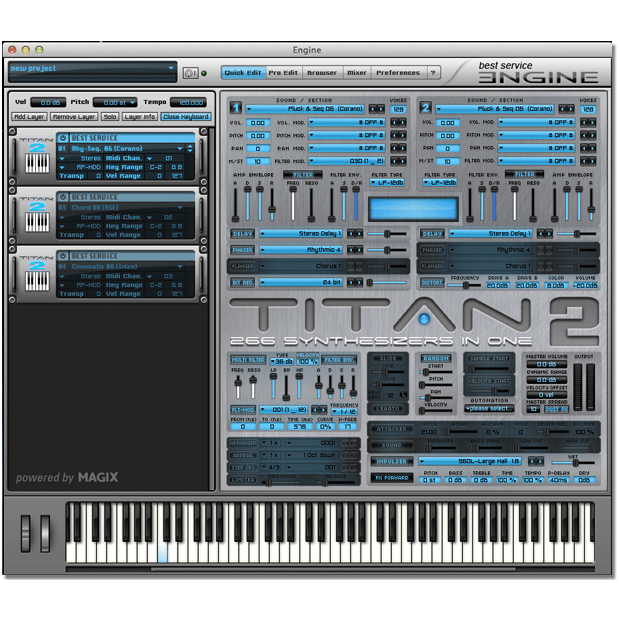Open the Preferences tab
Image resolution: width=620 pixels, height=620 pixels.
pos(398,73)
